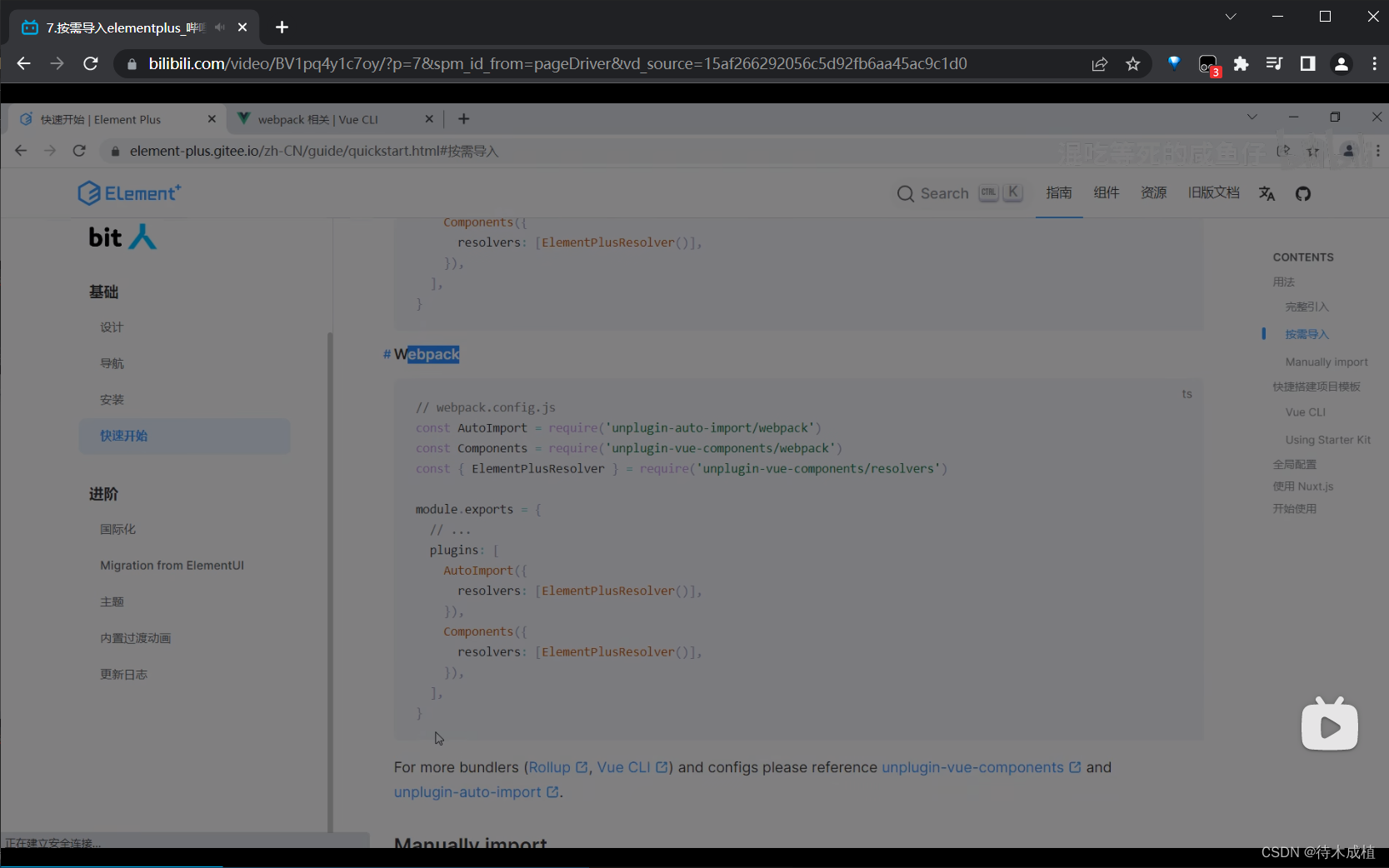Open the Chrome profile avatar
Viewport: 1389px width, 868px height.
(1342, 63)
